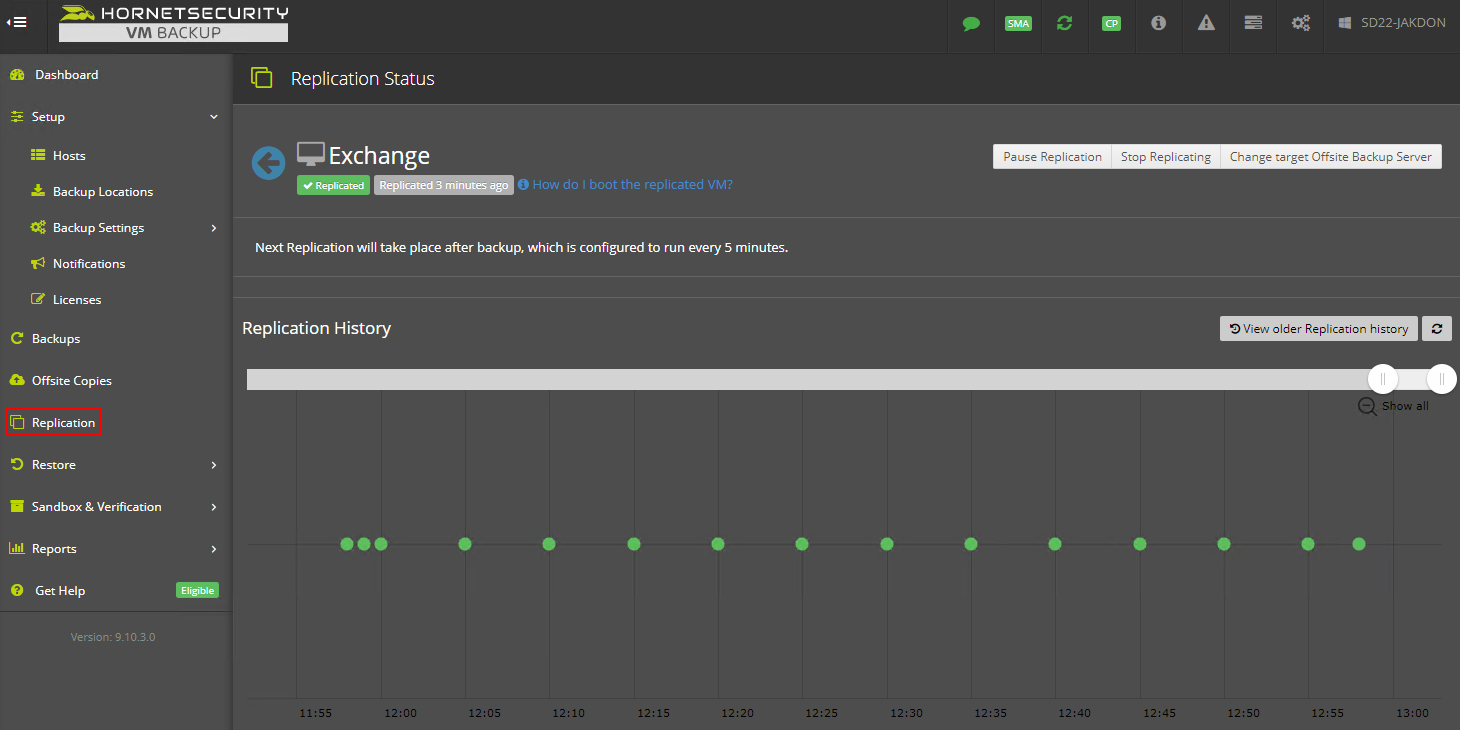Open the gears settings icon in header
This screenshot has width=1460, height=730.
coord(1300,23)
